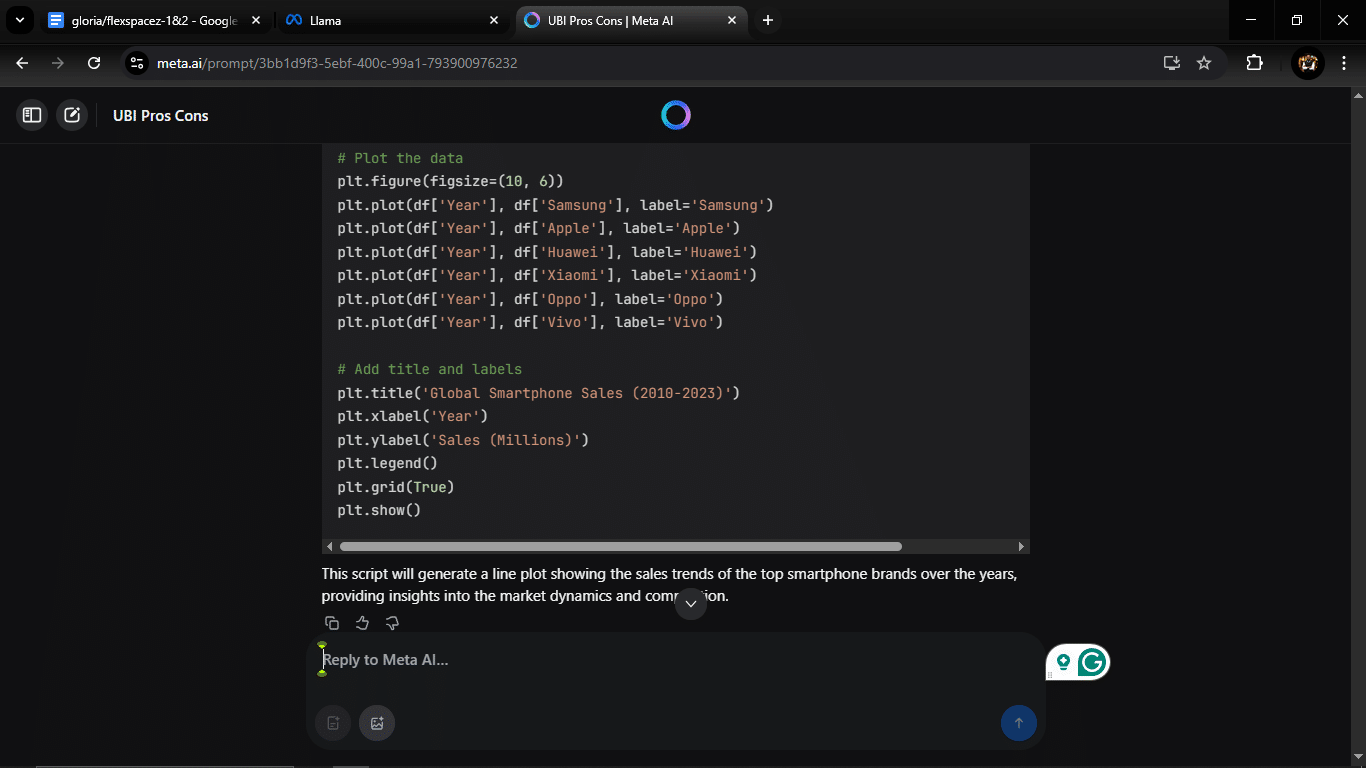1366x768 pixels.
Task: Click the code block horizontal scrollbar
Action: pyautogui.click(x=620, y=546)
